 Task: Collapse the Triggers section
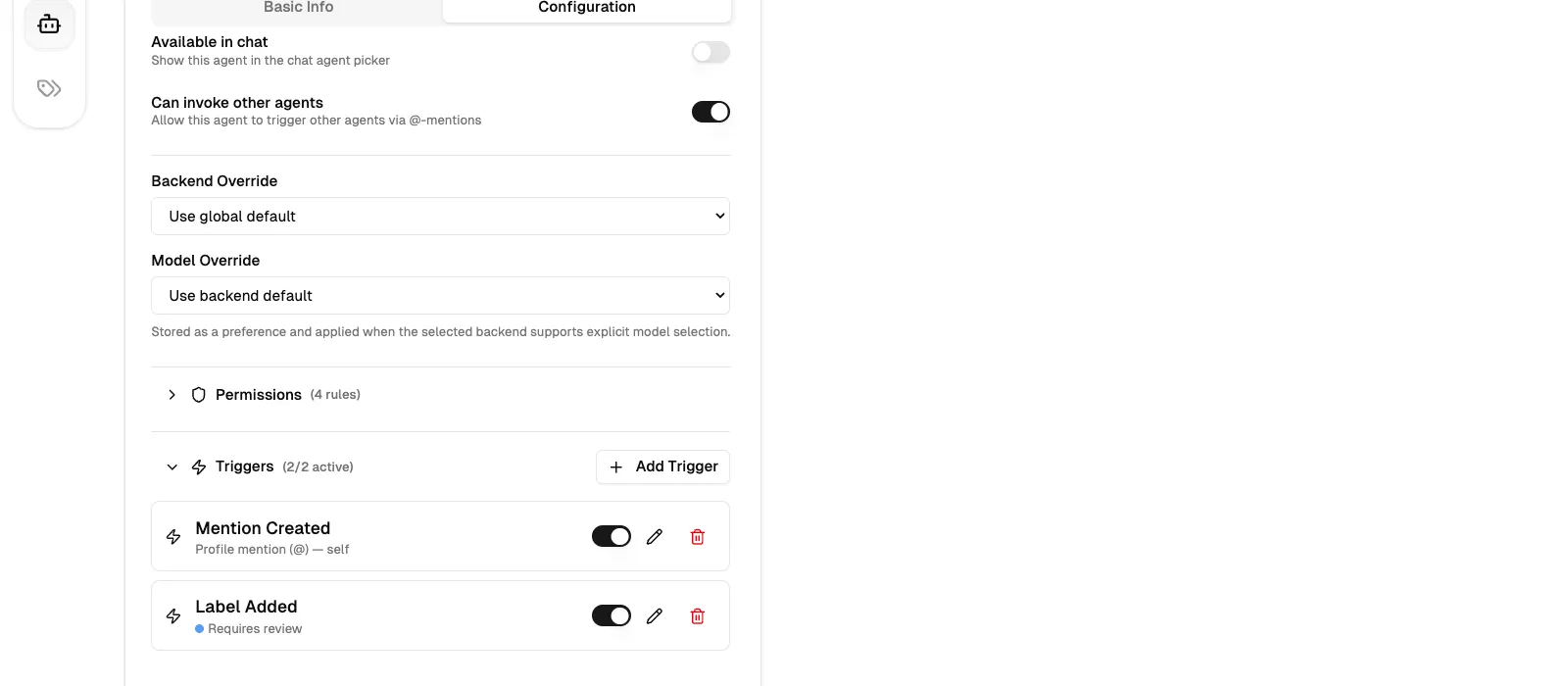coord(171,466)
